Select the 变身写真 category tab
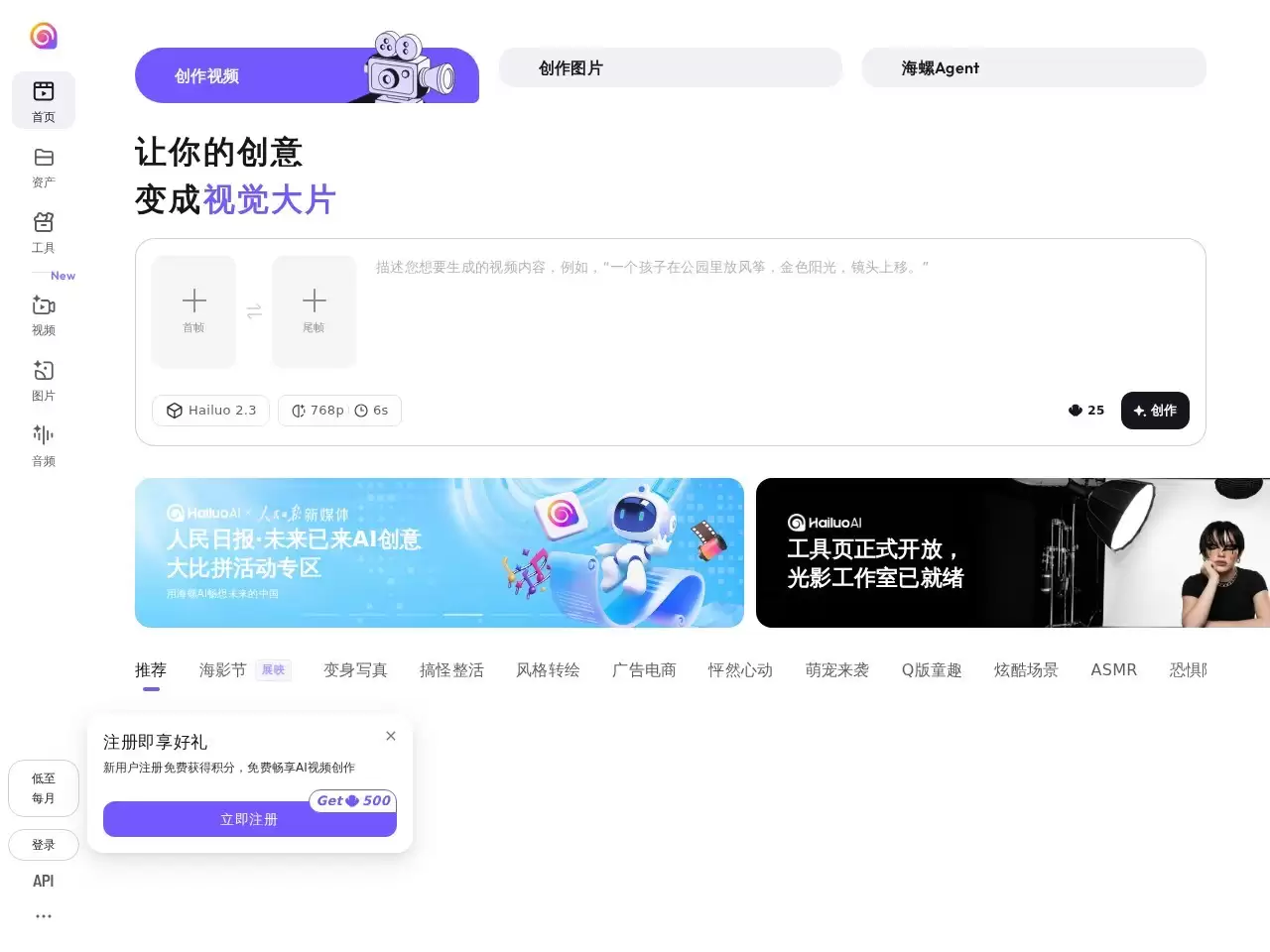The image size is (1270, 952). pyautogui.click(x=355, y=670)
